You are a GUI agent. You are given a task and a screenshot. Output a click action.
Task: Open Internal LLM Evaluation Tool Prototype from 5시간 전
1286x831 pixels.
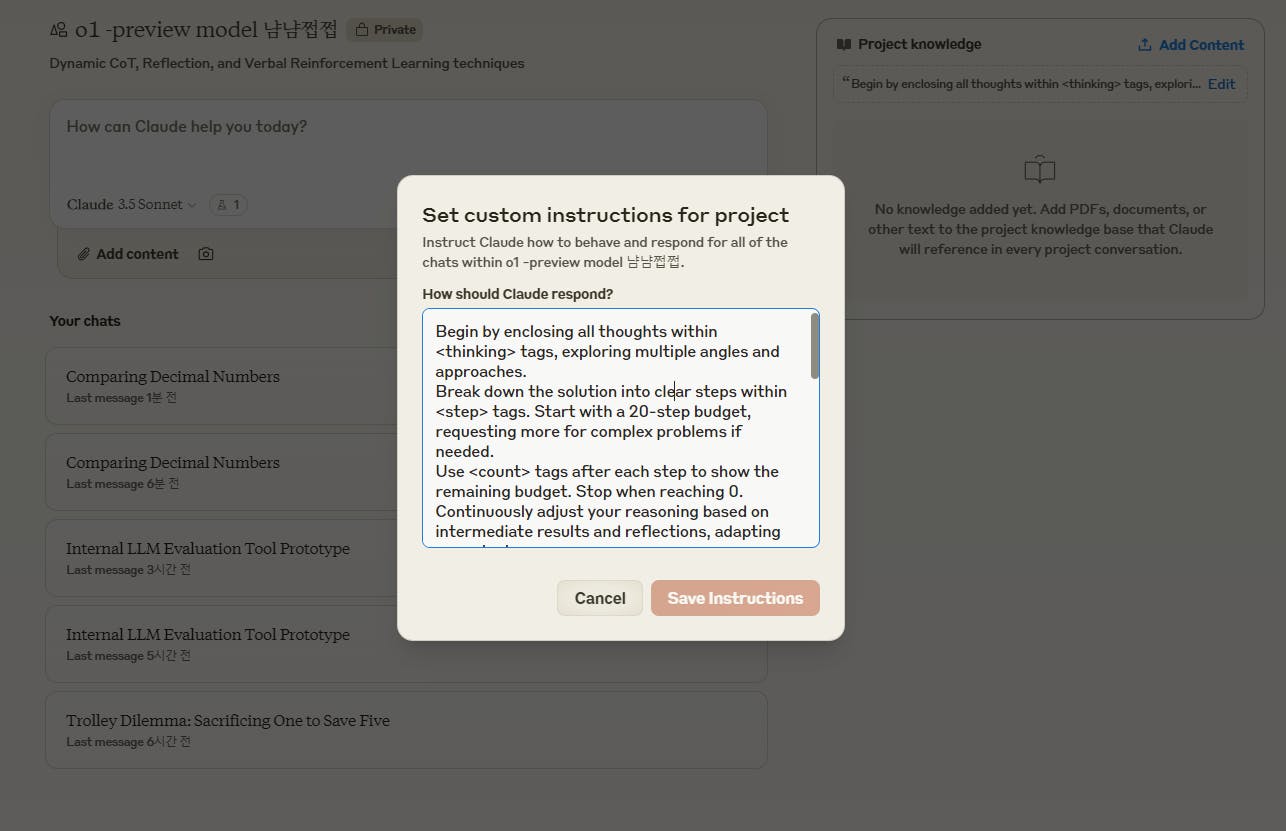tap(406, 644)
